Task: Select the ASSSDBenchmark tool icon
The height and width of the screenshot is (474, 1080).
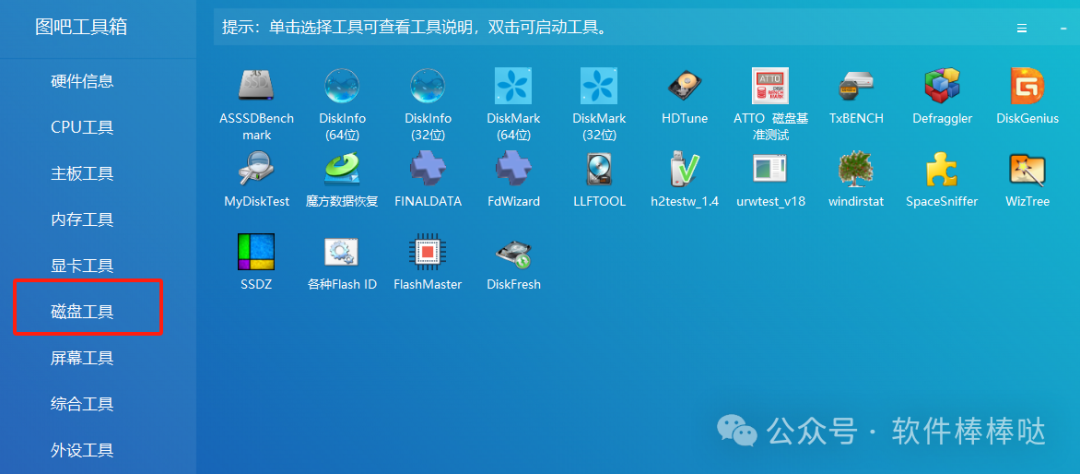Action: 256,86
